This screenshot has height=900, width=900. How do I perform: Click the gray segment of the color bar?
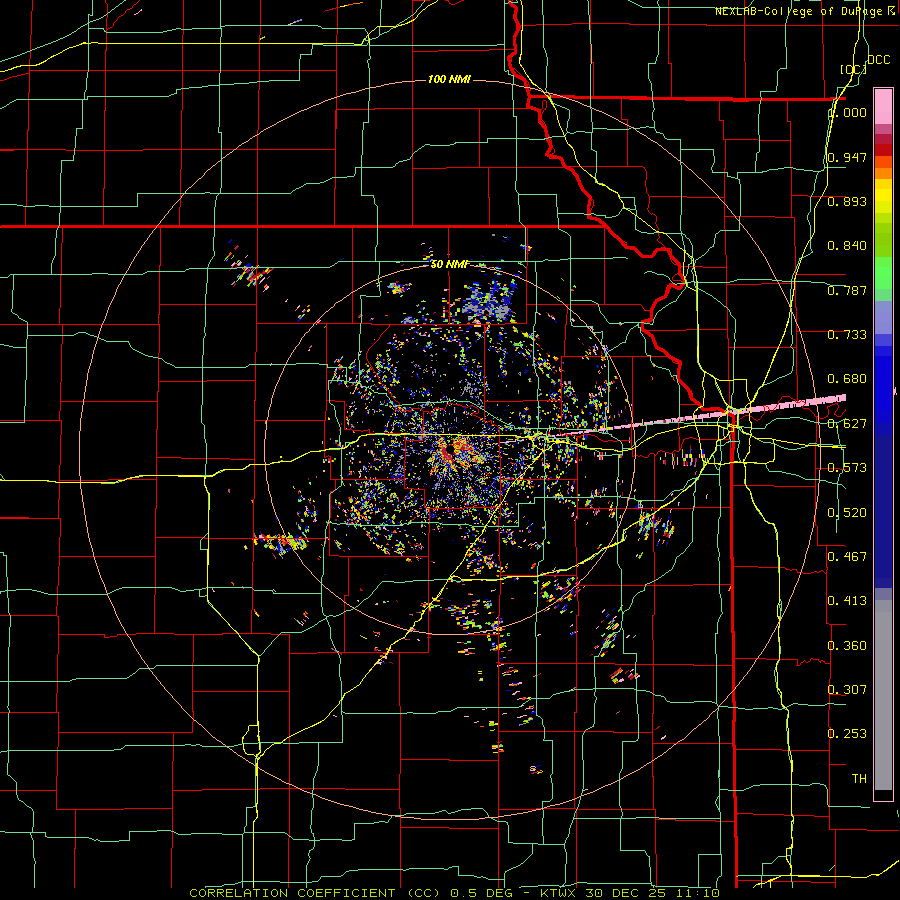[883, 695]
